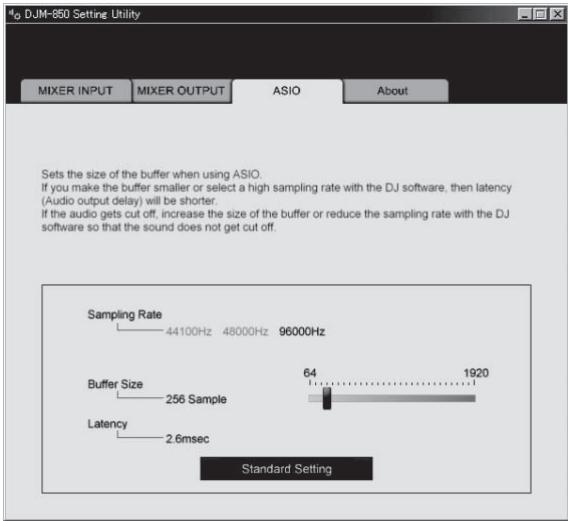Click the 96000Hz sampling rate value
This screenshot has width=568, height=521.
click(302, 331)
